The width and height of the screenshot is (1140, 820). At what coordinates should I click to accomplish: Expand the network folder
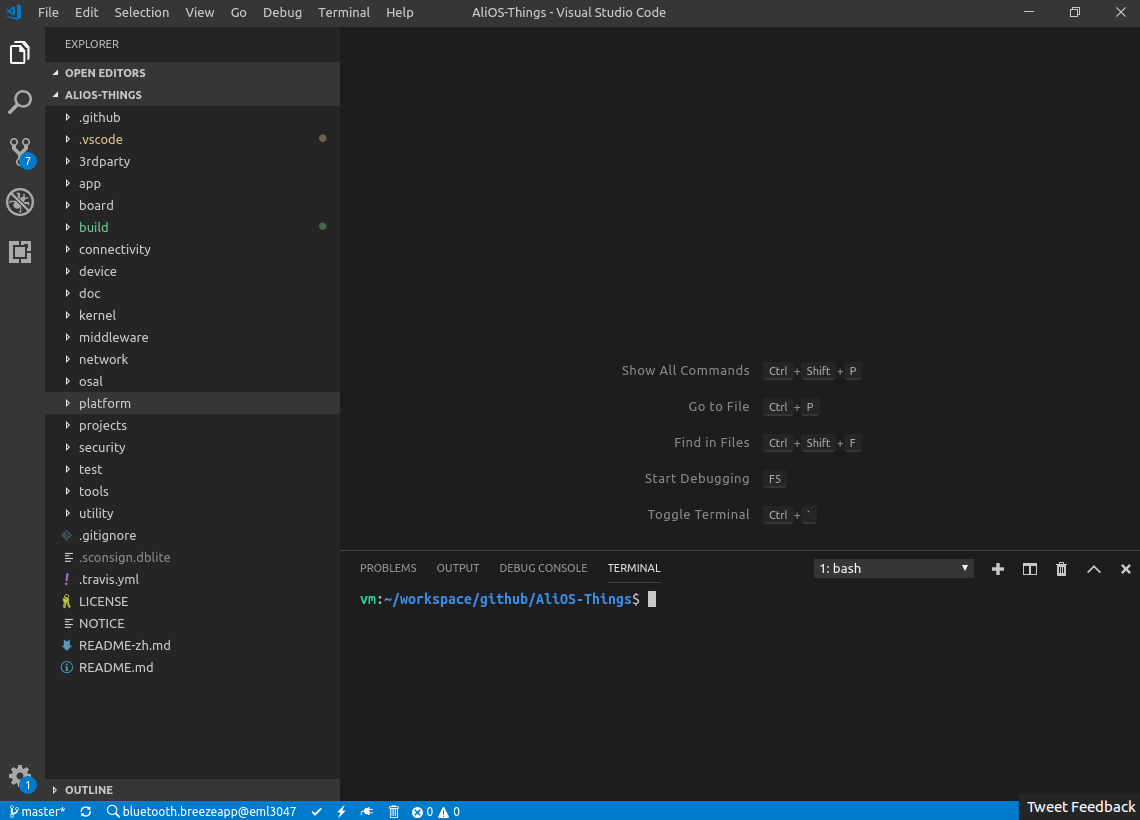tap(192, 359)
